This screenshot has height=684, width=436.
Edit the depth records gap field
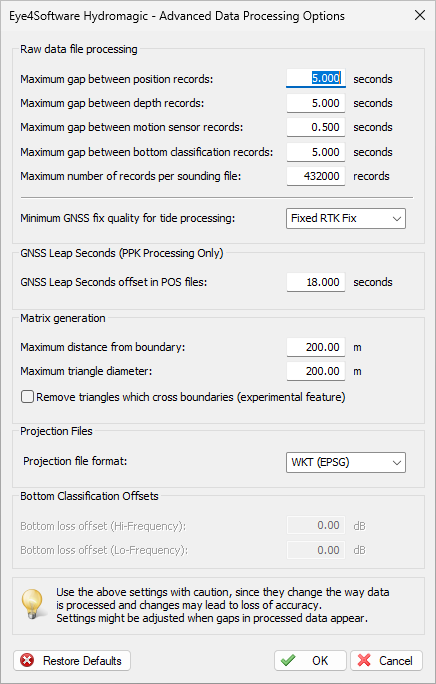[x=316, y=103]
